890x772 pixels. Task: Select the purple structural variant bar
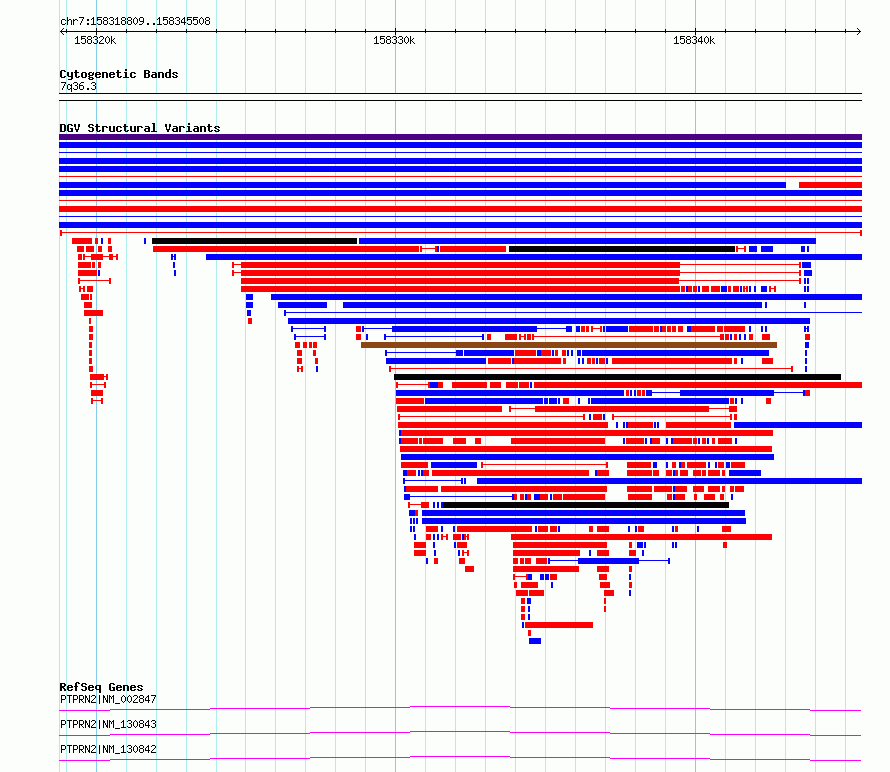[460, 137]
